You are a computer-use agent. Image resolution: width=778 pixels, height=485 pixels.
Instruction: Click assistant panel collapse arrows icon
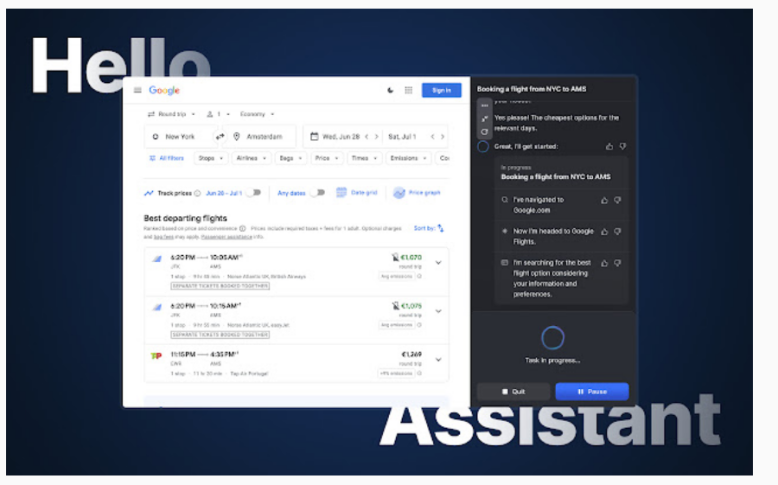pos(485,119)
